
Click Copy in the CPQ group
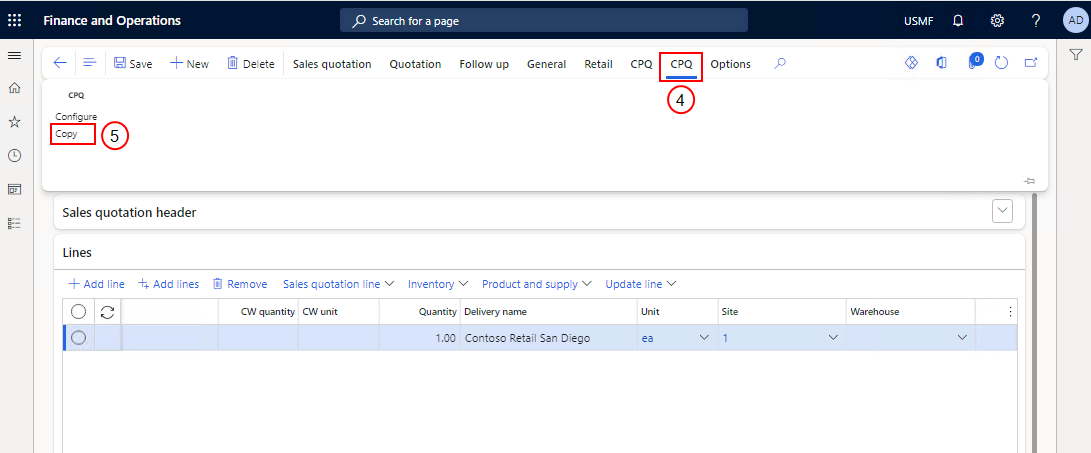click(x=66, y=134)
